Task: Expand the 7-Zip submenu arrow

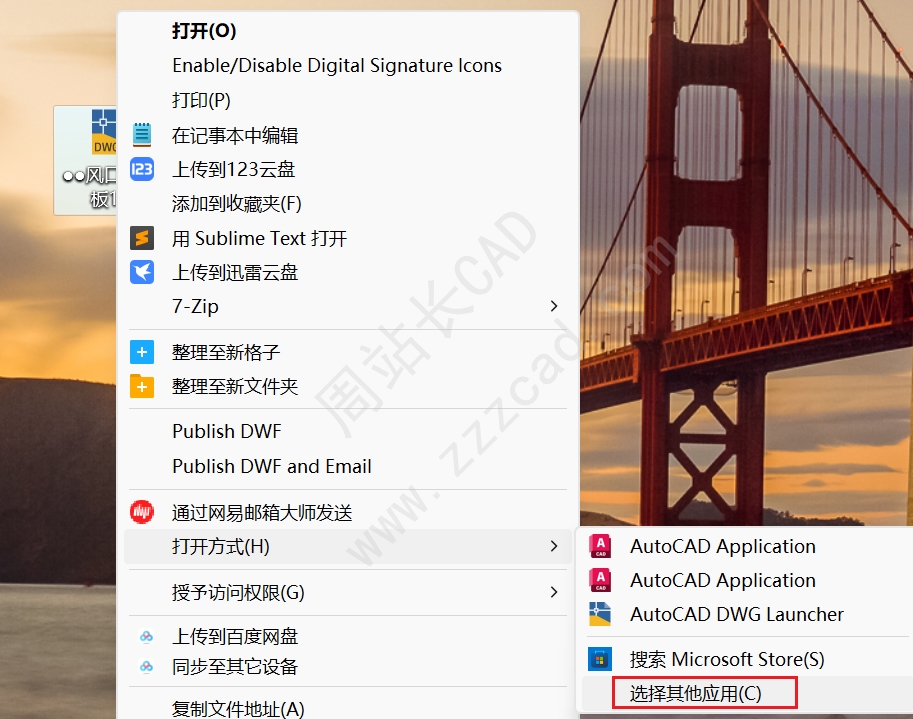Action: tap(554, 306)
